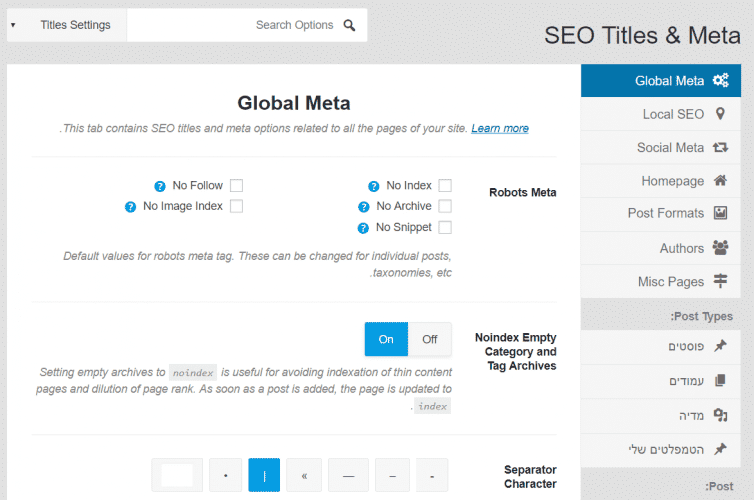Choose the en dash separator character
The height and width of the screenshot is (500, 754).
pos(392,475)
